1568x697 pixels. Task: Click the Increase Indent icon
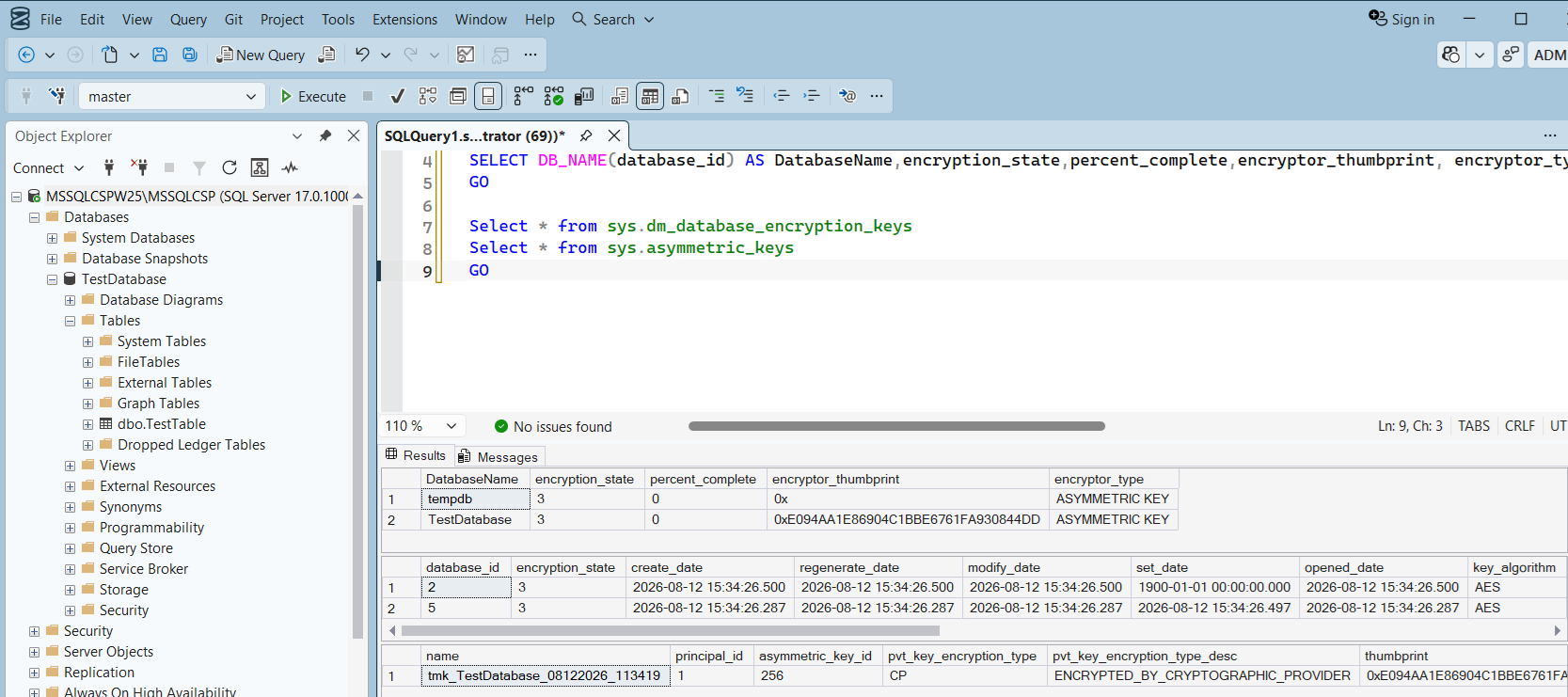pyautogui.click(x=812, y=96)
